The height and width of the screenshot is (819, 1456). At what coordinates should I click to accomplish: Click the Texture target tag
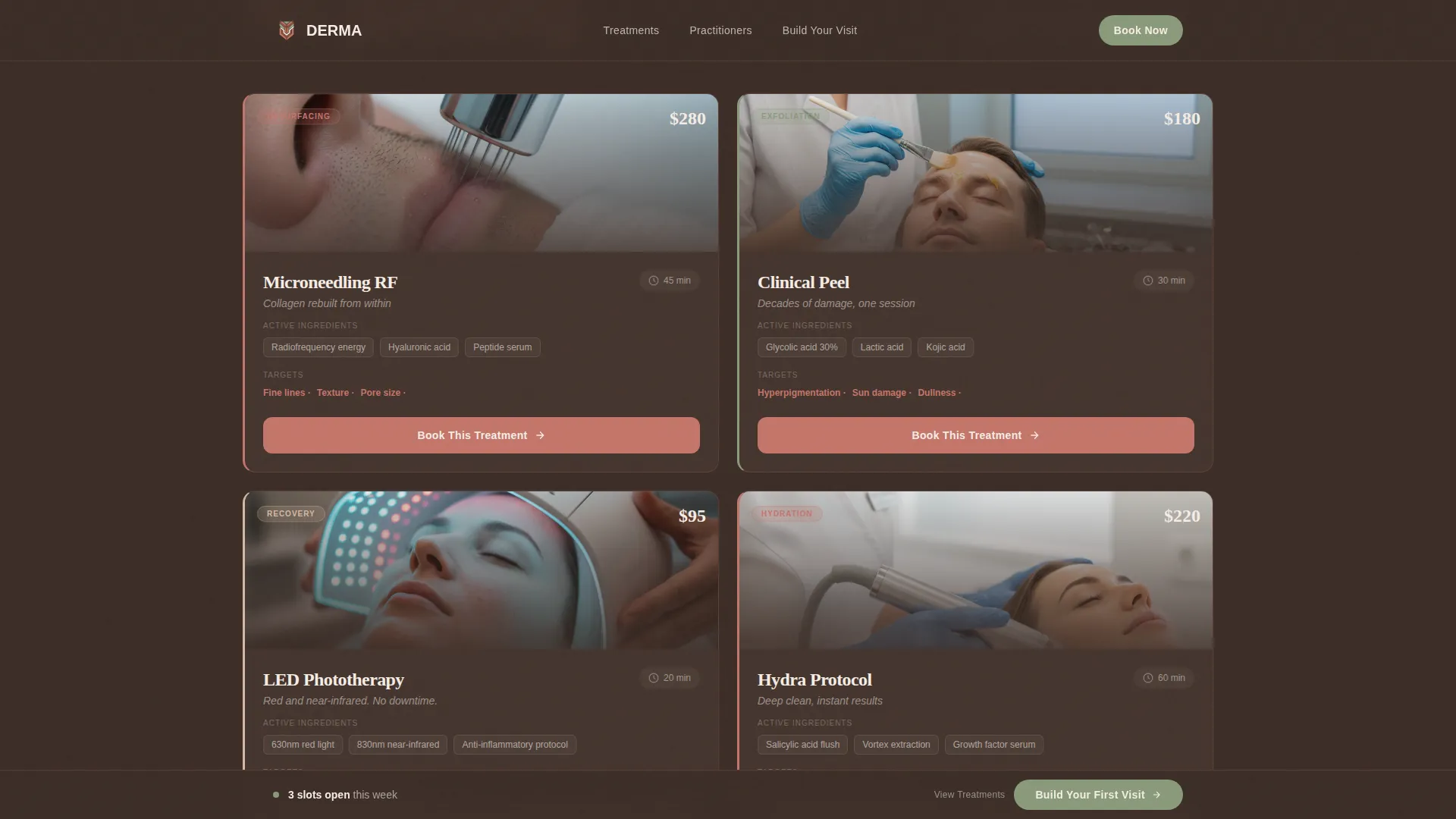335,393
